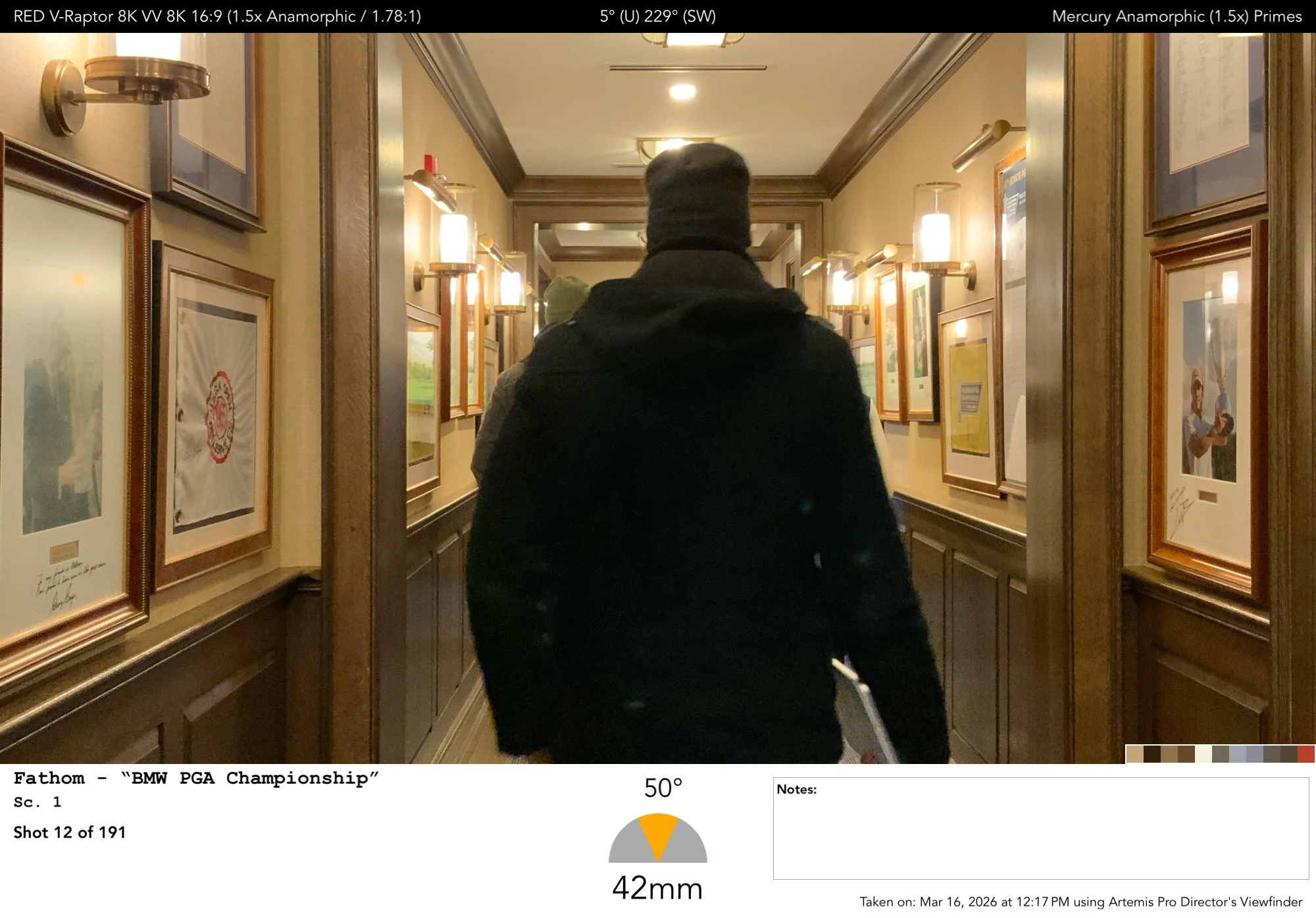Click the cream white palette swatch
This screenshot has width=1316, height=918.
pos(1203,754)
